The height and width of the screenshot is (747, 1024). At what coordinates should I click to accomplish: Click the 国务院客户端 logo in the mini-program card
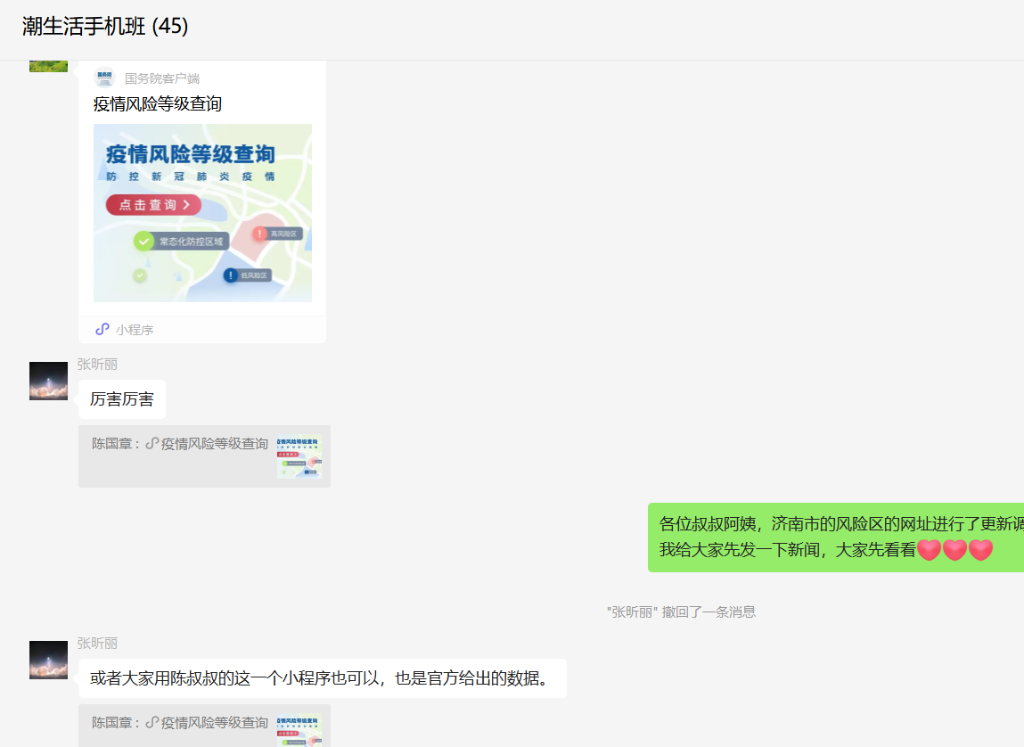(104, 78)
